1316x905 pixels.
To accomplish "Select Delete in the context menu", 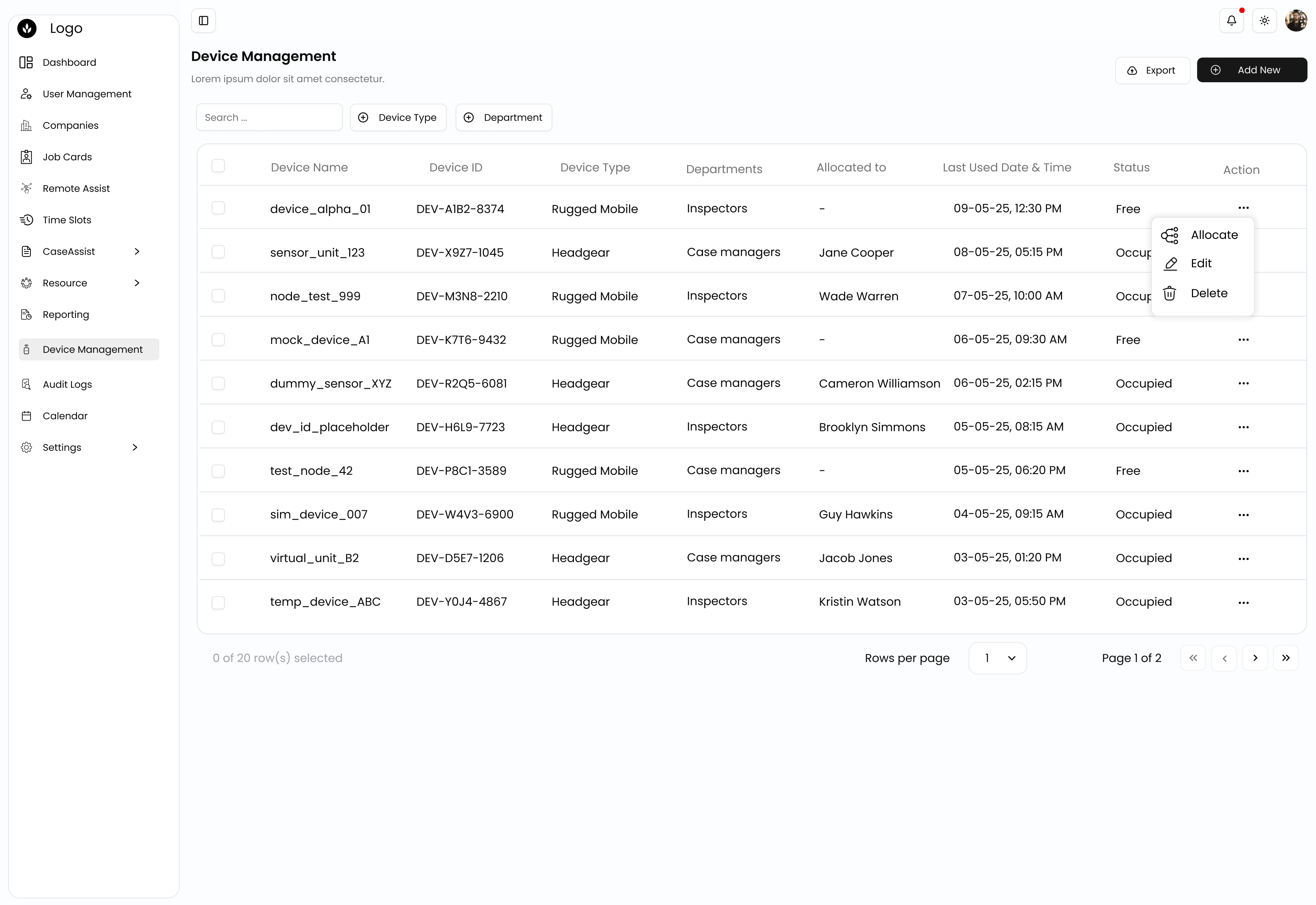I will click(x=1208, y=293).
